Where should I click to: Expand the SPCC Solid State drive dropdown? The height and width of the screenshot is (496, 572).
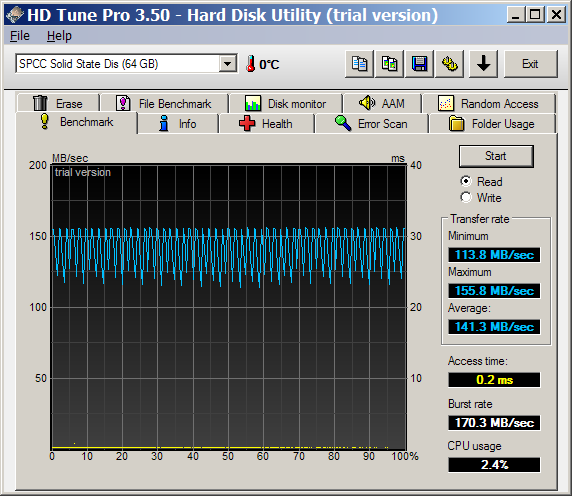[x=228, y=64]
